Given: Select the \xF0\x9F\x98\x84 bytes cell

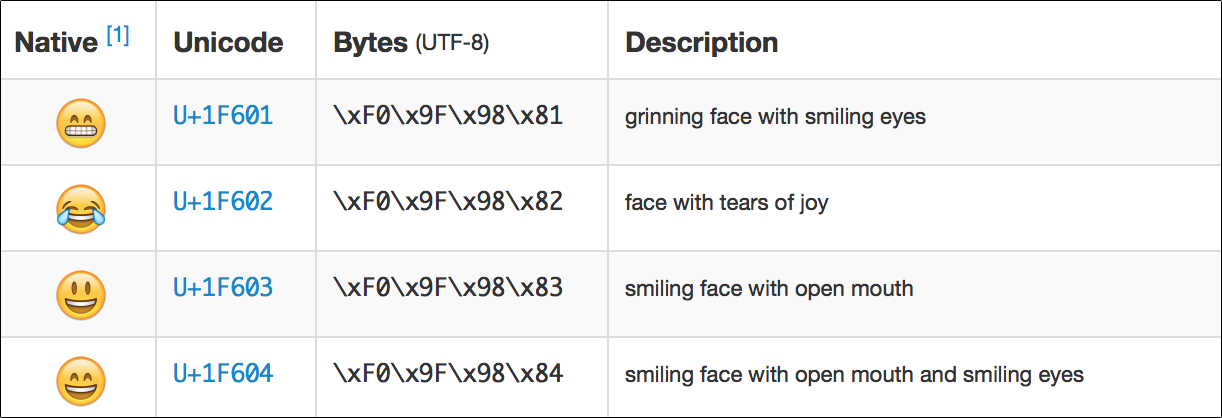Looking at the screenshot, I should 448,374.
